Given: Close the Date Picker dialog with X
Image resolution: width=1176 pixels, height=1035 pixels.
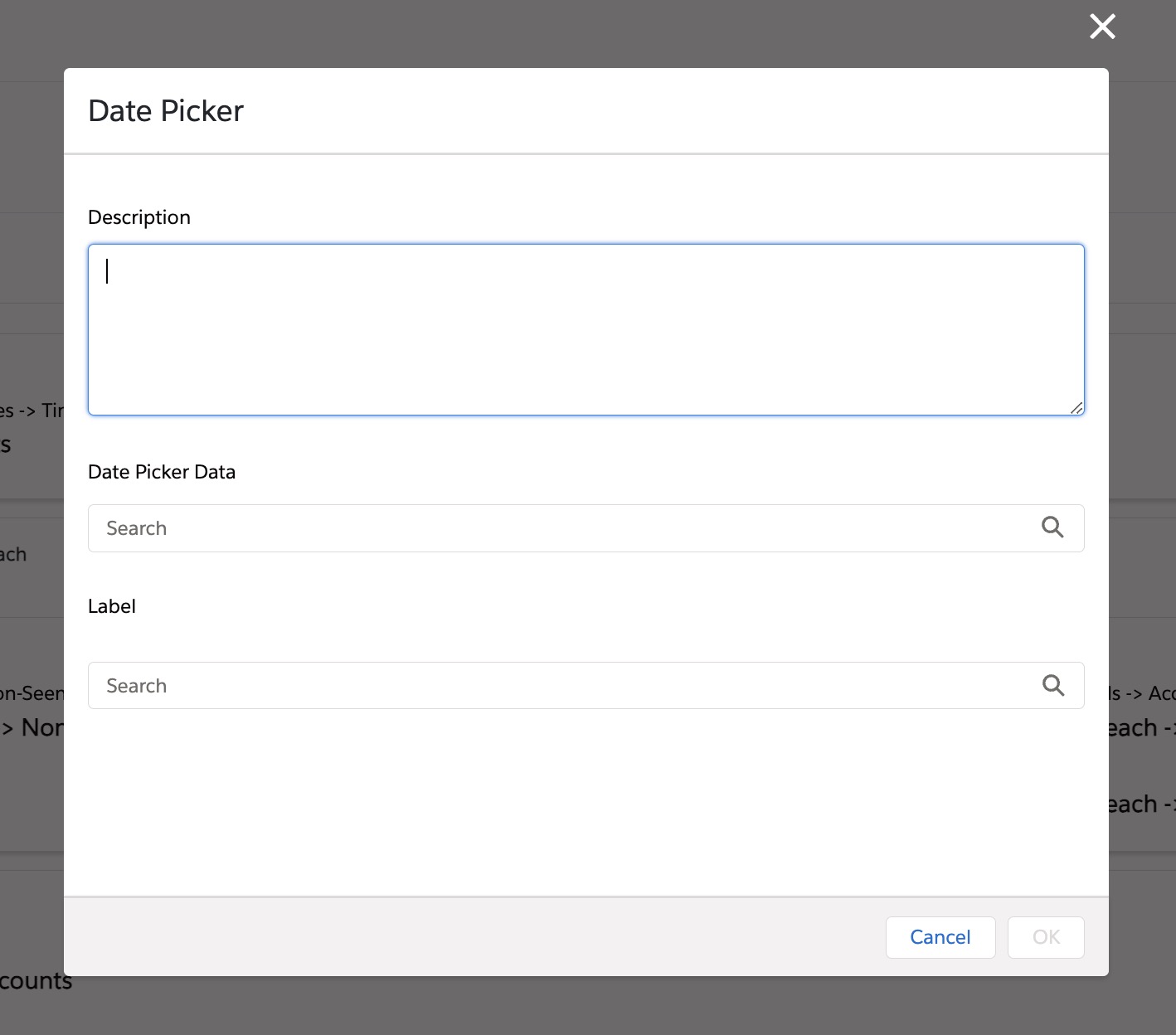Looking at the screenshot, I should click(1102, 27).
